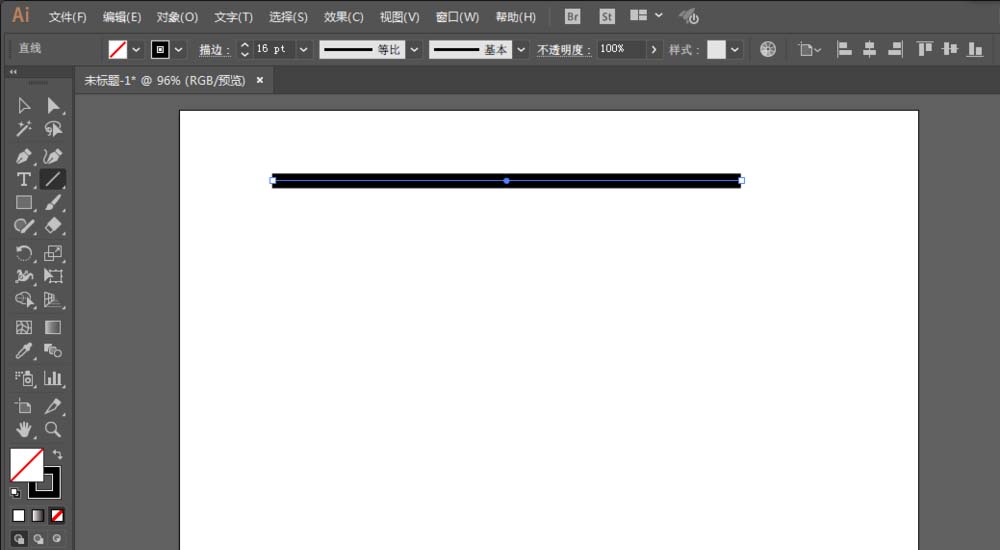Image resolution: width=1000 pixels, height=550 pixels.
Task: Select the Symbol Sprayer tool
Action: (24, 378)
